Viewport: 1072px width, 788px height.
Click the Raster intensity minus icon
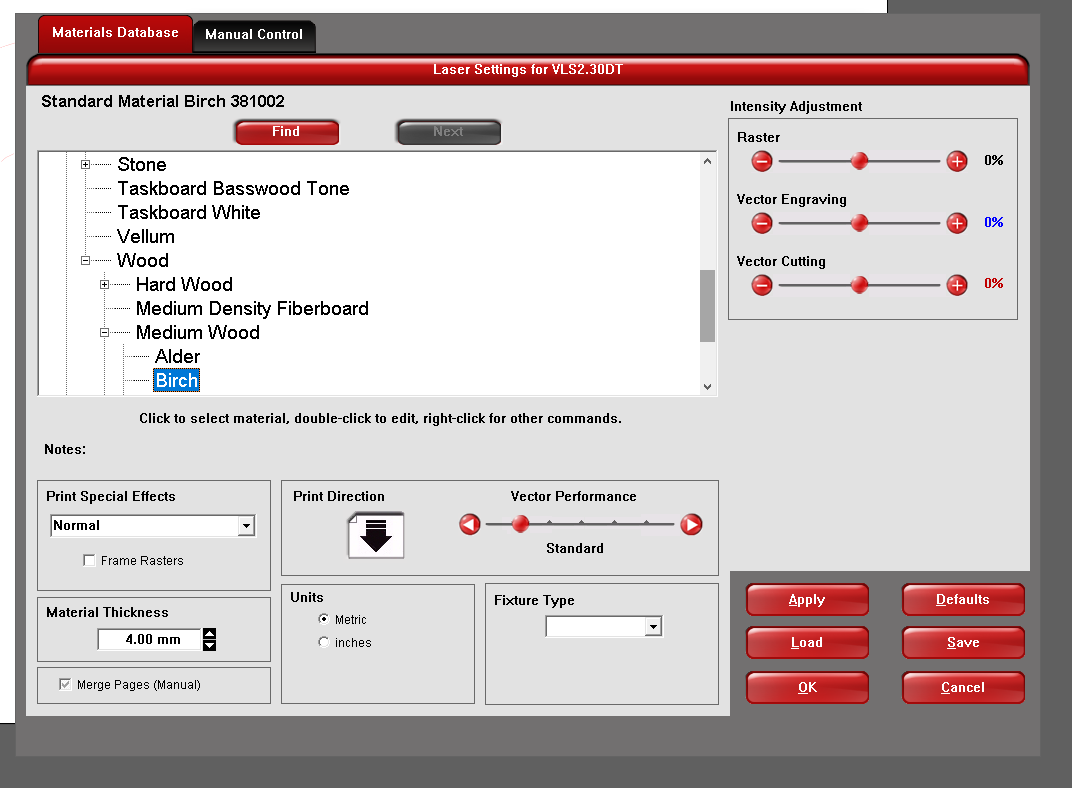tap(762, 161)
